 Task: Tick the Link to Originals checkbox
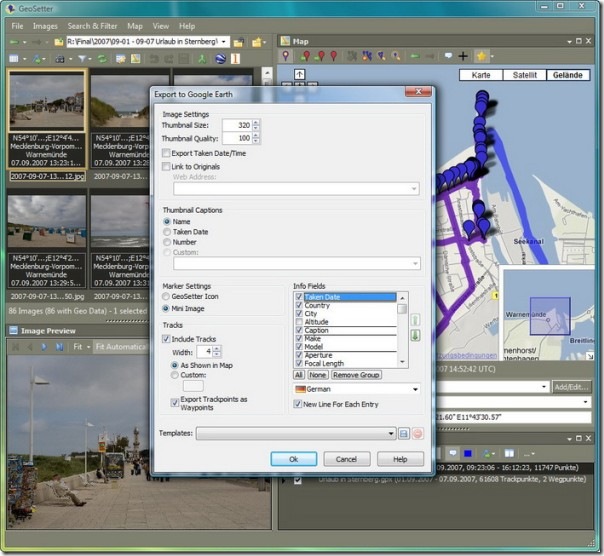pyautogui.click(x=166, y=166)
